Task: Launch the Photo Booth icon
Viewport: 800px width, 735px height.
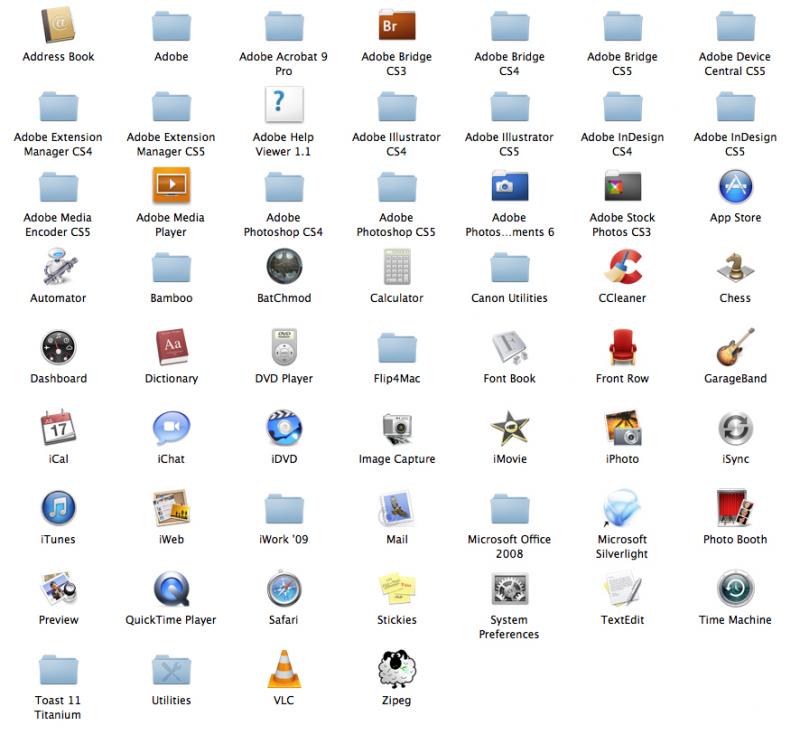Action: tap(735, 508)
